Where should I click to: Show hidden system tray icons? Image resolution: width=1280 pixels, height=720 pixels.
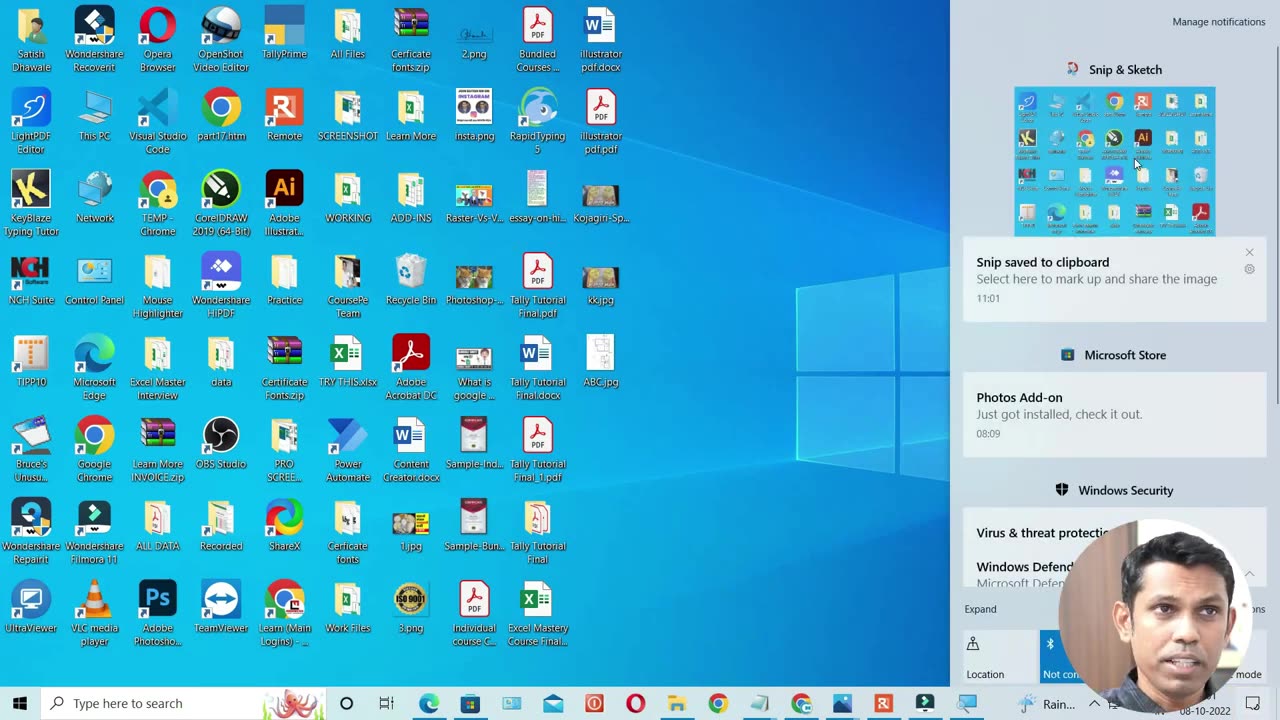(1094, 704)
